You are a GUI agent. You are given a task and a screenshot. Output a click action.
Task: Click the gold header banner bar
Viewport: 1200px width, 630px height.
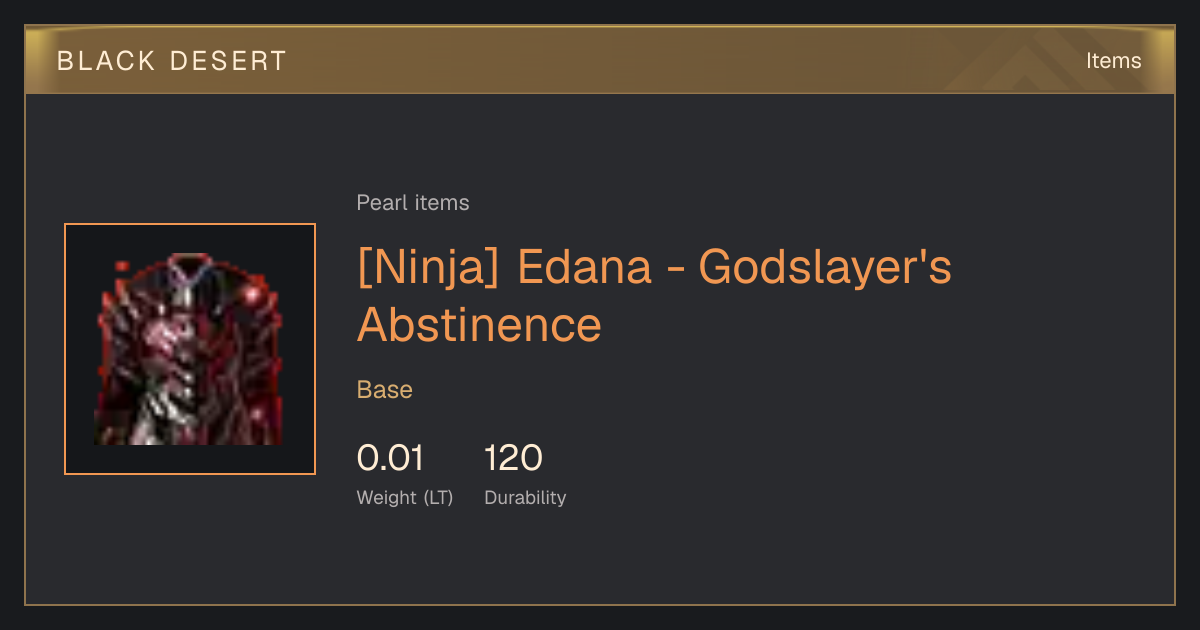[600, 60]
